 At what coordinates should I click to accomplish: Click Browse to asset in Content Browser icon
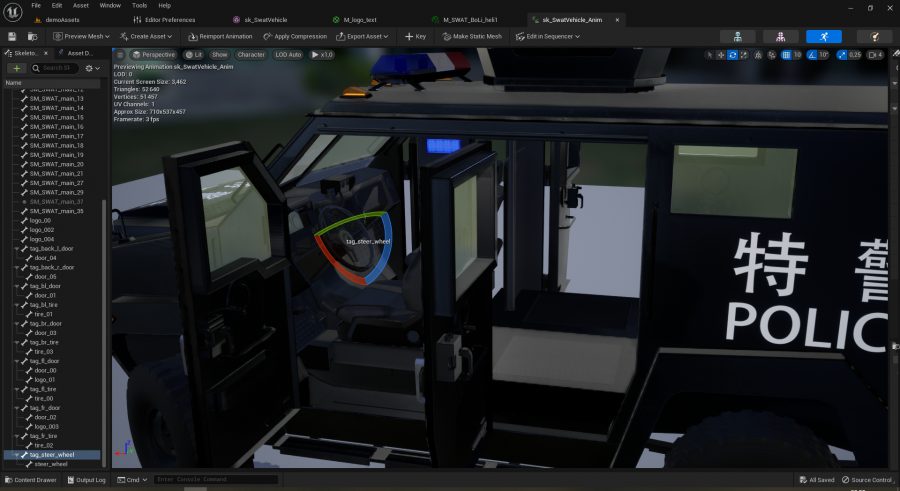coord(33,36)
